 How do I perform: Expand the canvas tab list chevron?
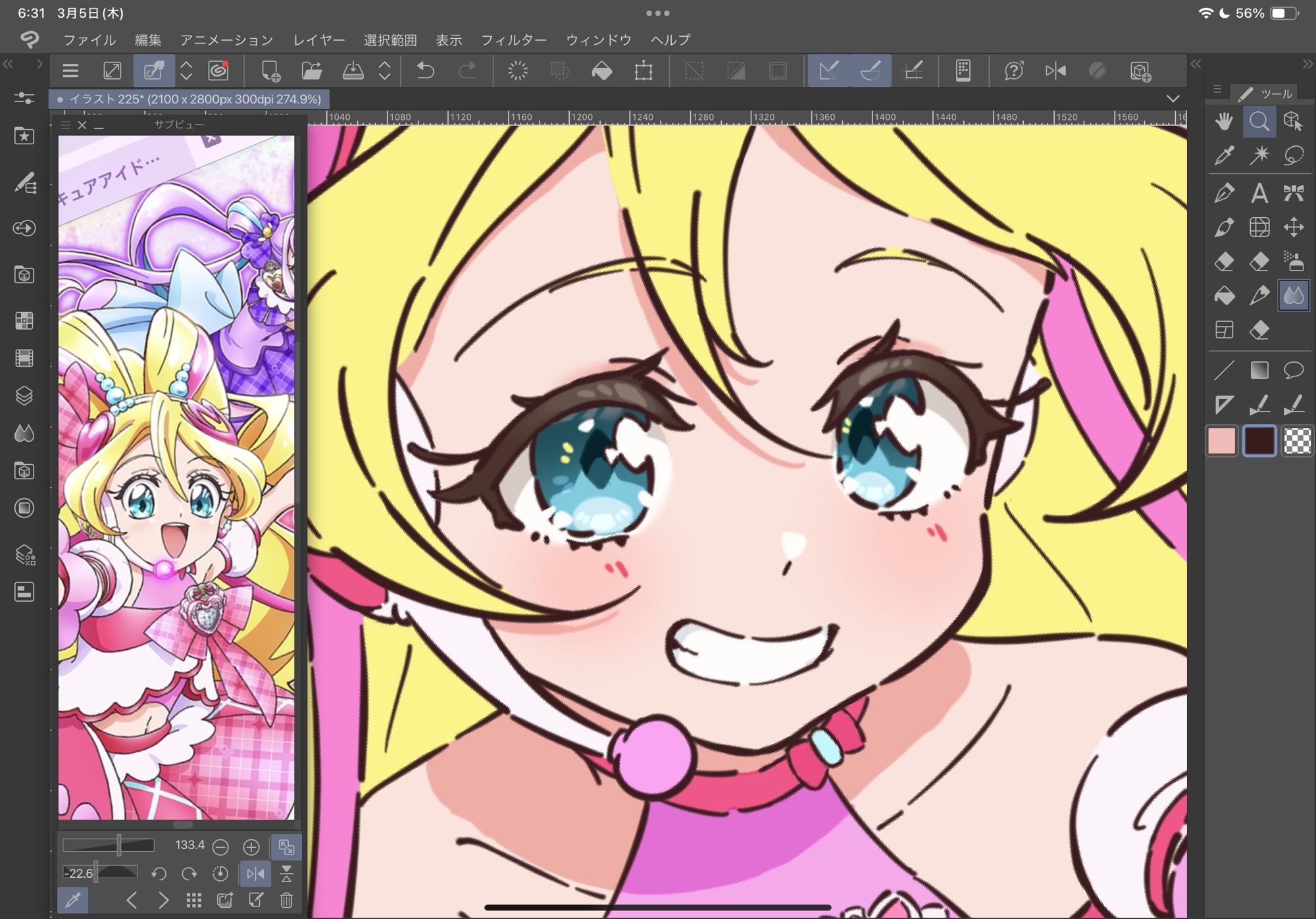pos(1173,99)
